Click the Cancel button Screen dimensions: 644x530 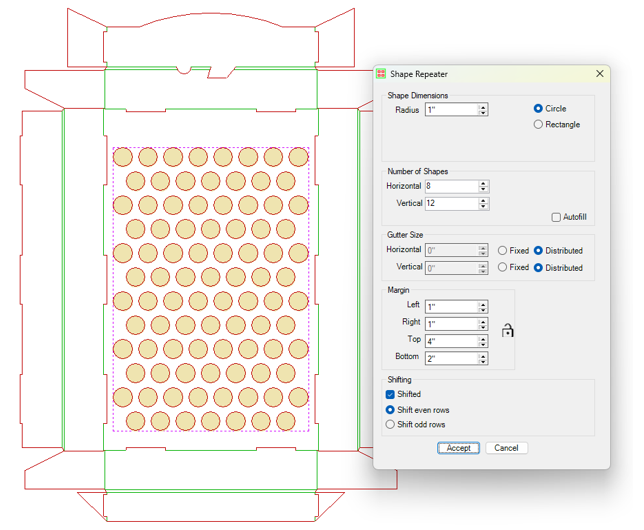pyautogui.click(x=506, y=448)
